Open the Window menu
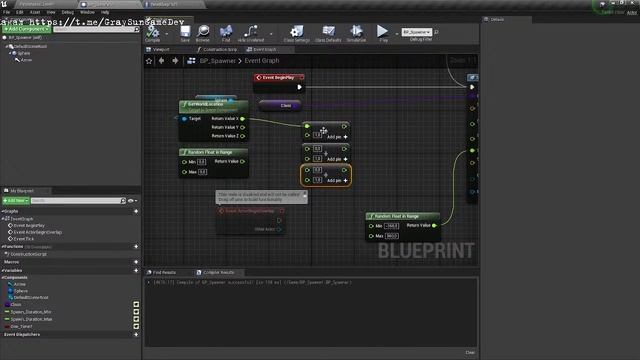The height and width of the screenshot is (360, 640). (87, 12)
